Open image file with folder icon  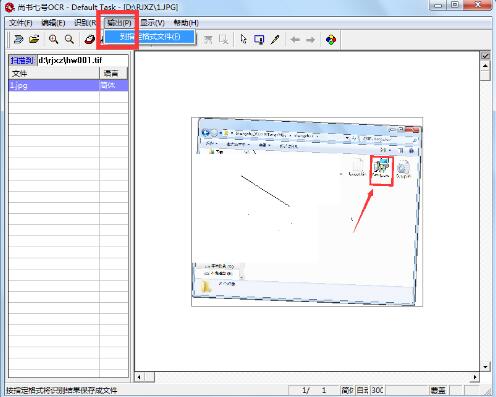tap(34, 39)
